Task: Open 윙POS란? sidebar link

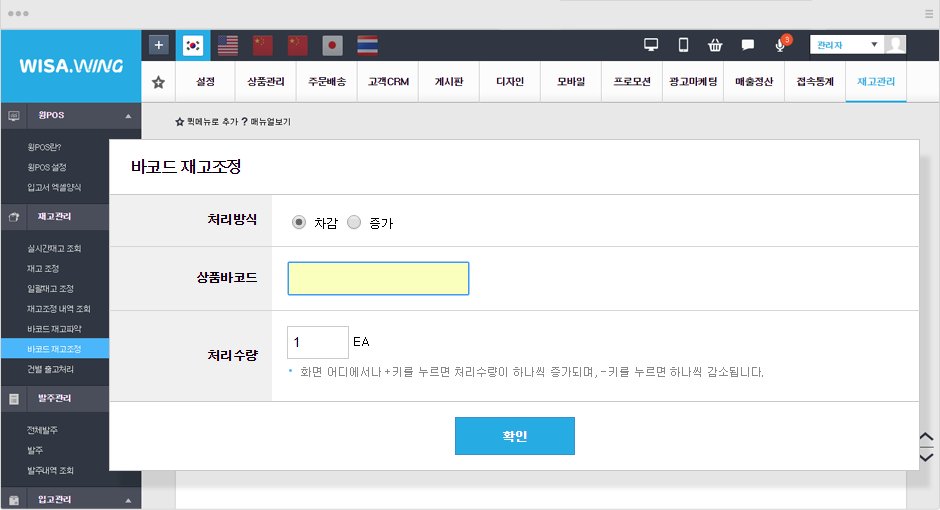Action: click(44, 147)
